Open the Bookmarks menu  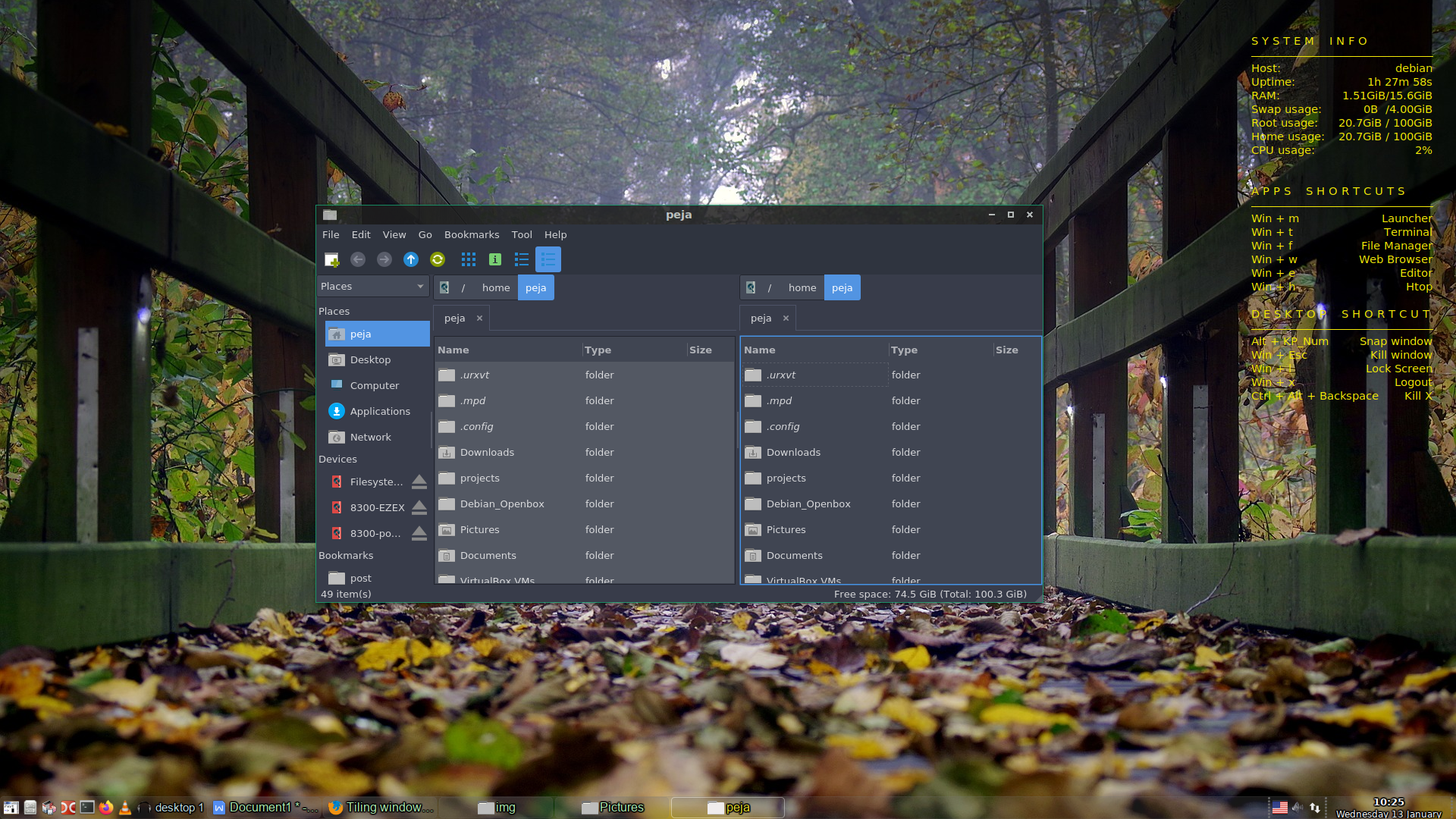pos(472,234)
